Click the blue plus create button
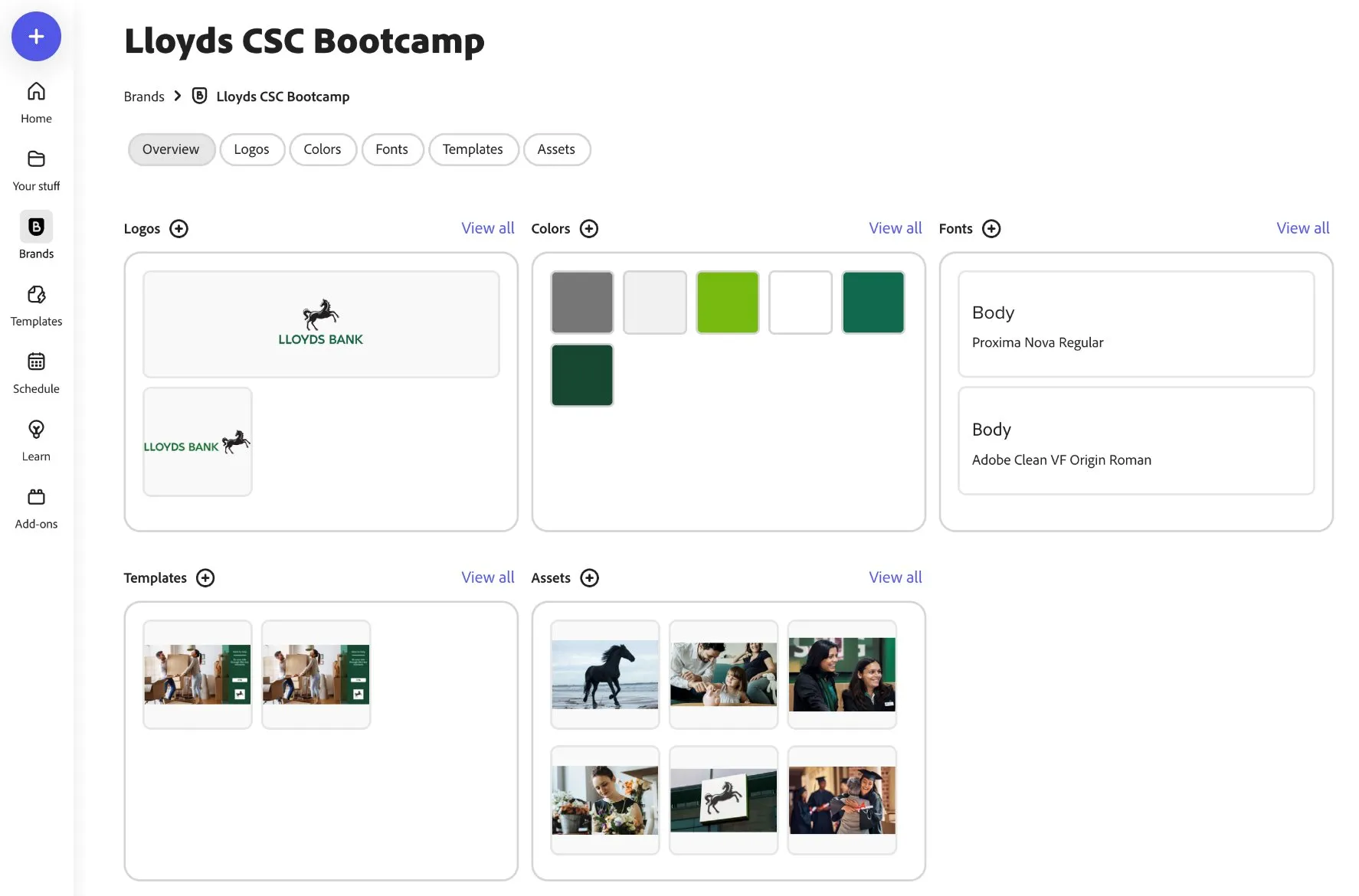Screen dimensions: 1359x896 click(36, 36)
